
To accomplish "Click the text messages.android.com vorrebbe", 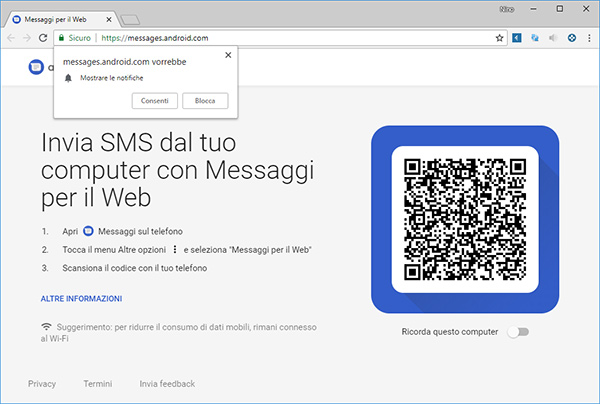I will click(x=125, y=62).
